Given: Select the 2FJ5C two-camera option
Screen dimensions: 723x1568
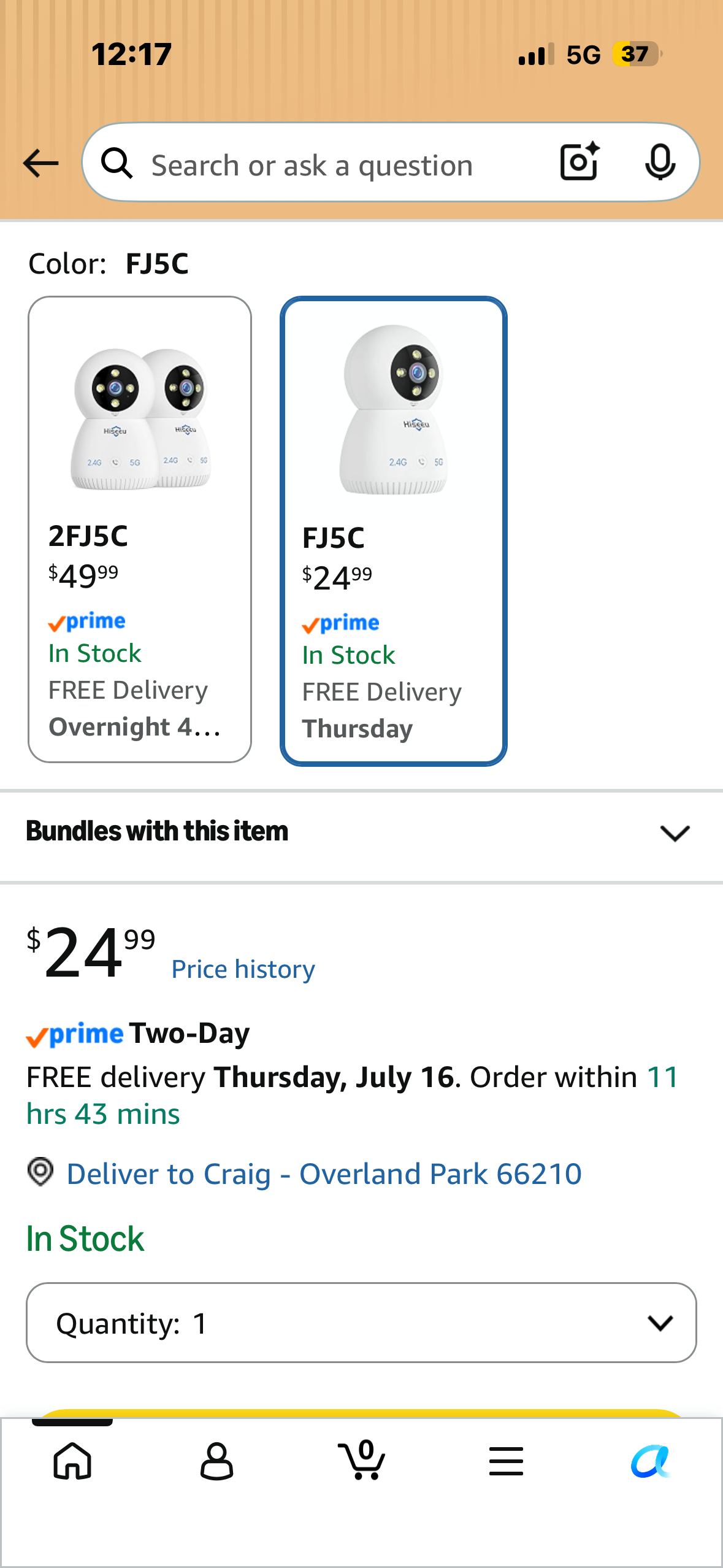Looking at the screenshot, I should (x=140, y=529).
